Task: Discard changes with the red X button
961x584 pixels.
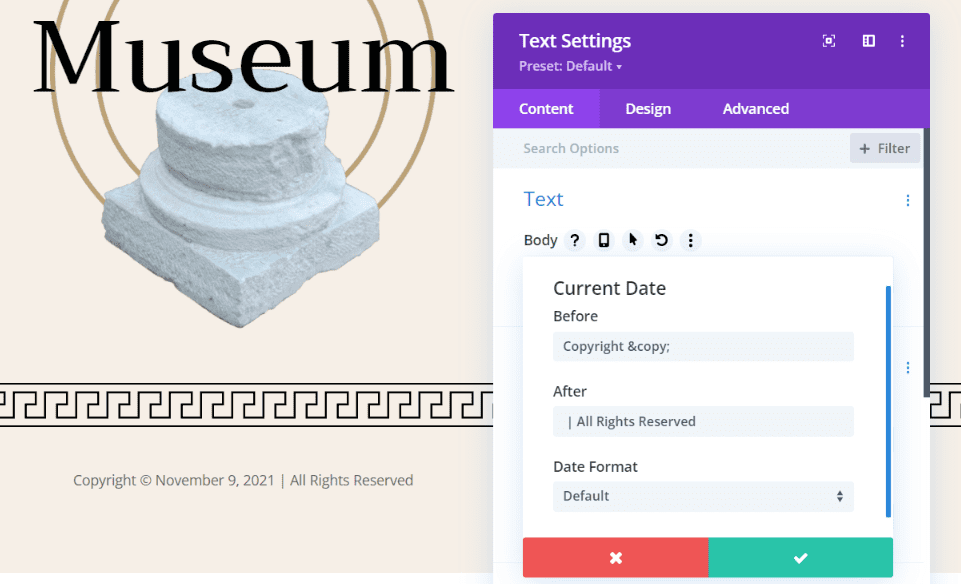Action: [x=615, y=557]
